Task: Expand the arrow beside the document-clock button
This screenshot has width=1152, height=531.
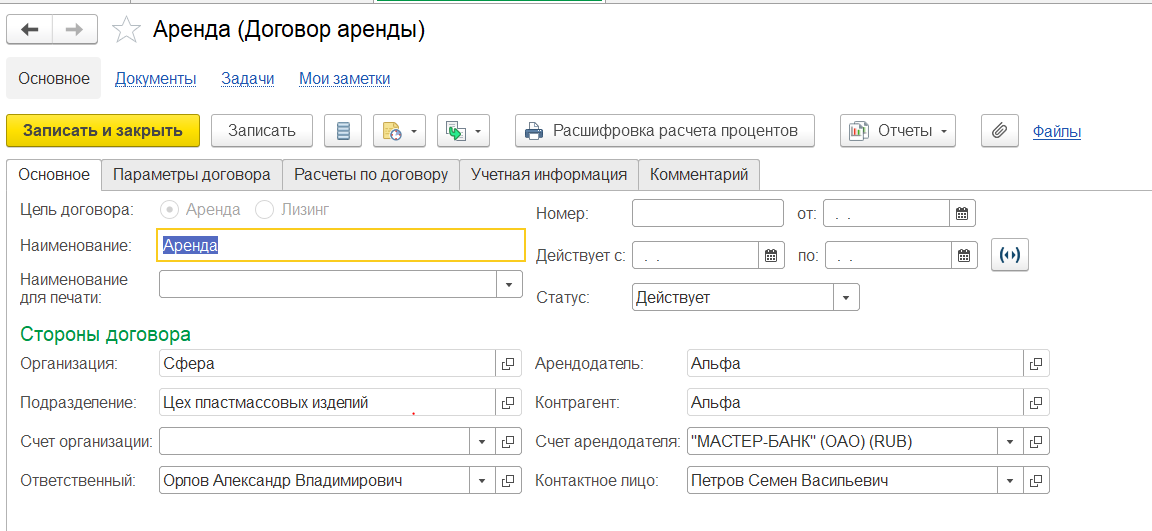Action: click(x=414, y=132)
